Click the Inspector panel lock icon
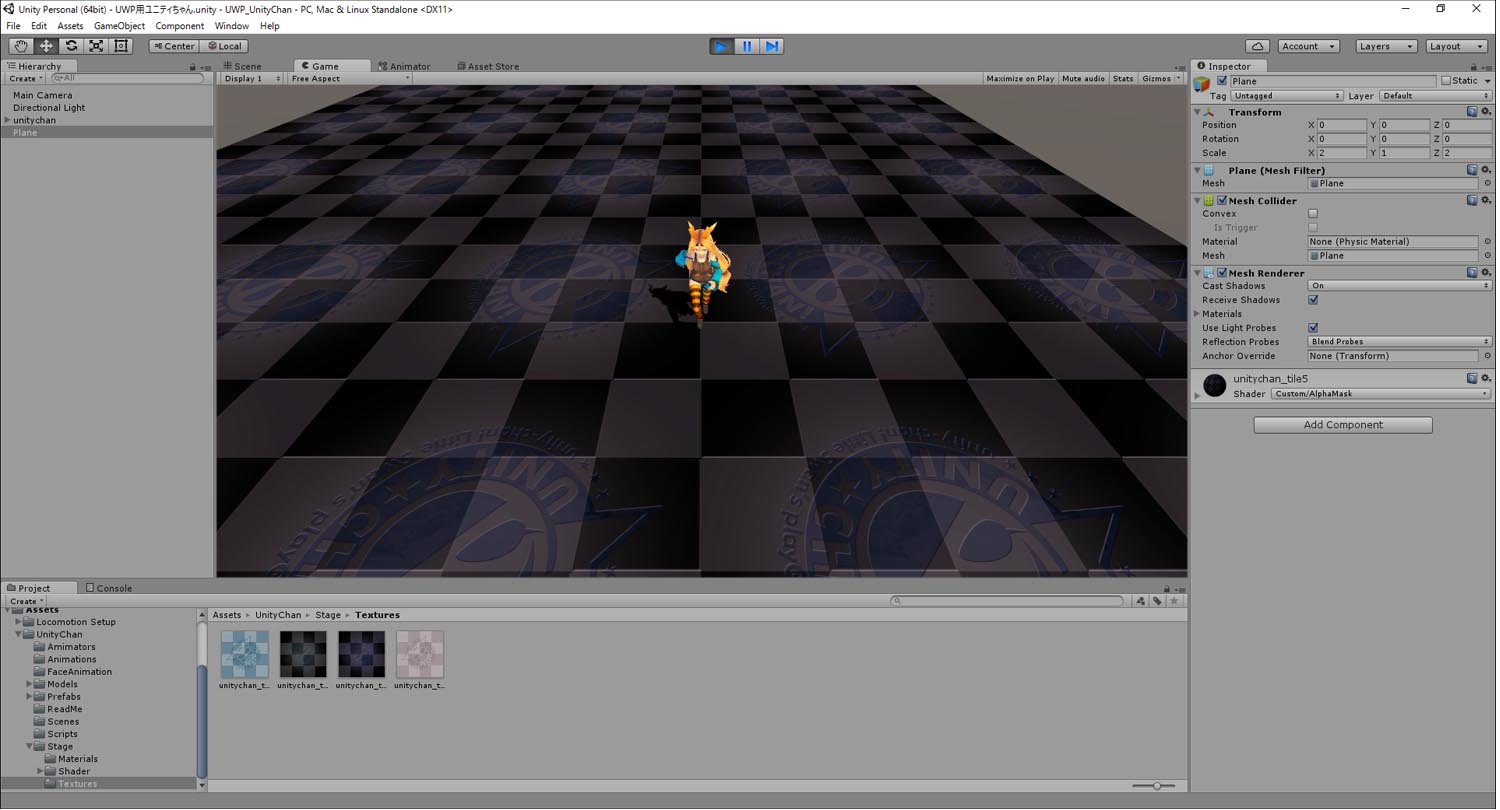Image resolution: width=1500 pixels, height=810 pixels. (x=1475, y=67)
